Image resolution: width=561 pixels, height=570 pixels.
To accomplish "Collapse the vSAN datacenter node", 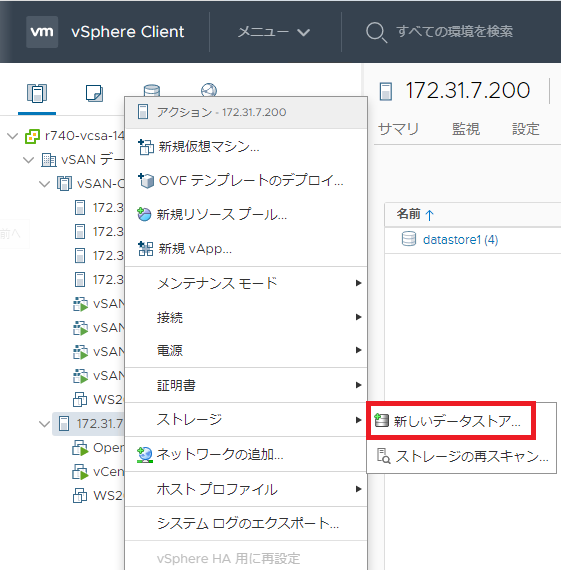I will (x=29, y=160).
